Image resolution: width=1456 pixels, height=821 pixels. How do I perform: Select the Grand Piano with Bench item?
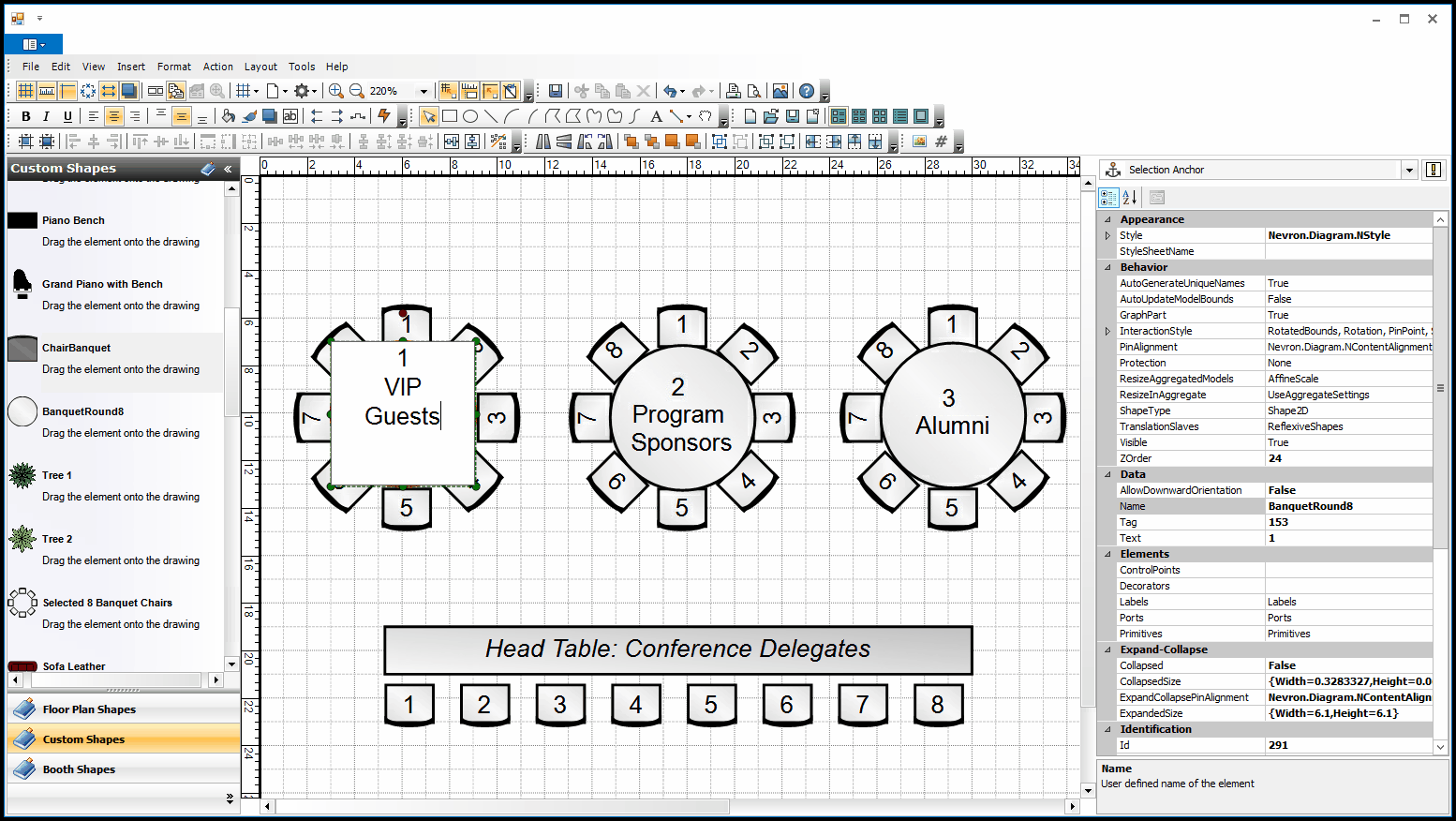click(x=116, y=294)
